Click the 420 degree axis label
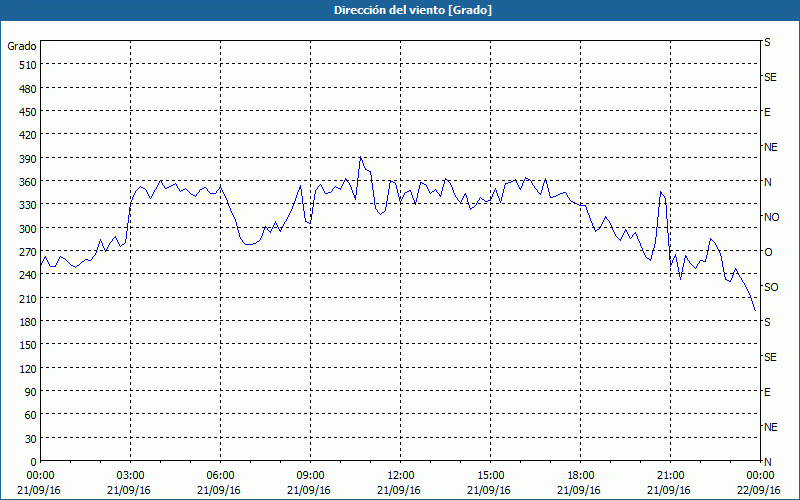The image size is (800, 500). 29,135
